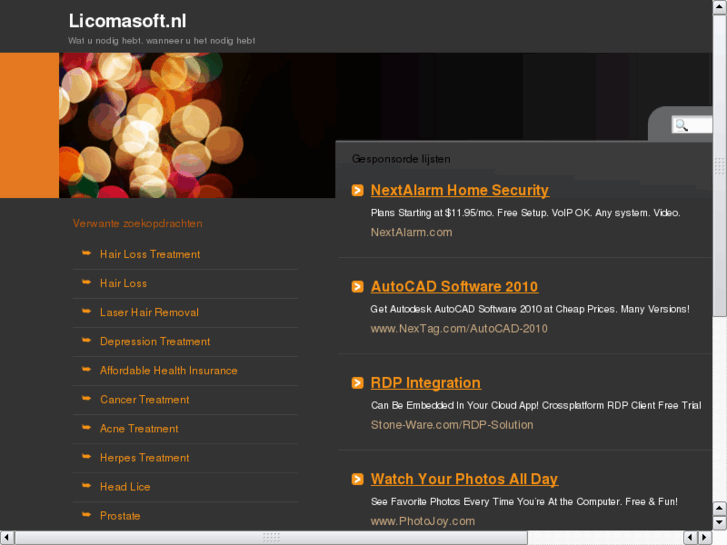Click the Verwante zoekopdrachten heading
This screenshot has height=545, width=727.
click(138, 224)
